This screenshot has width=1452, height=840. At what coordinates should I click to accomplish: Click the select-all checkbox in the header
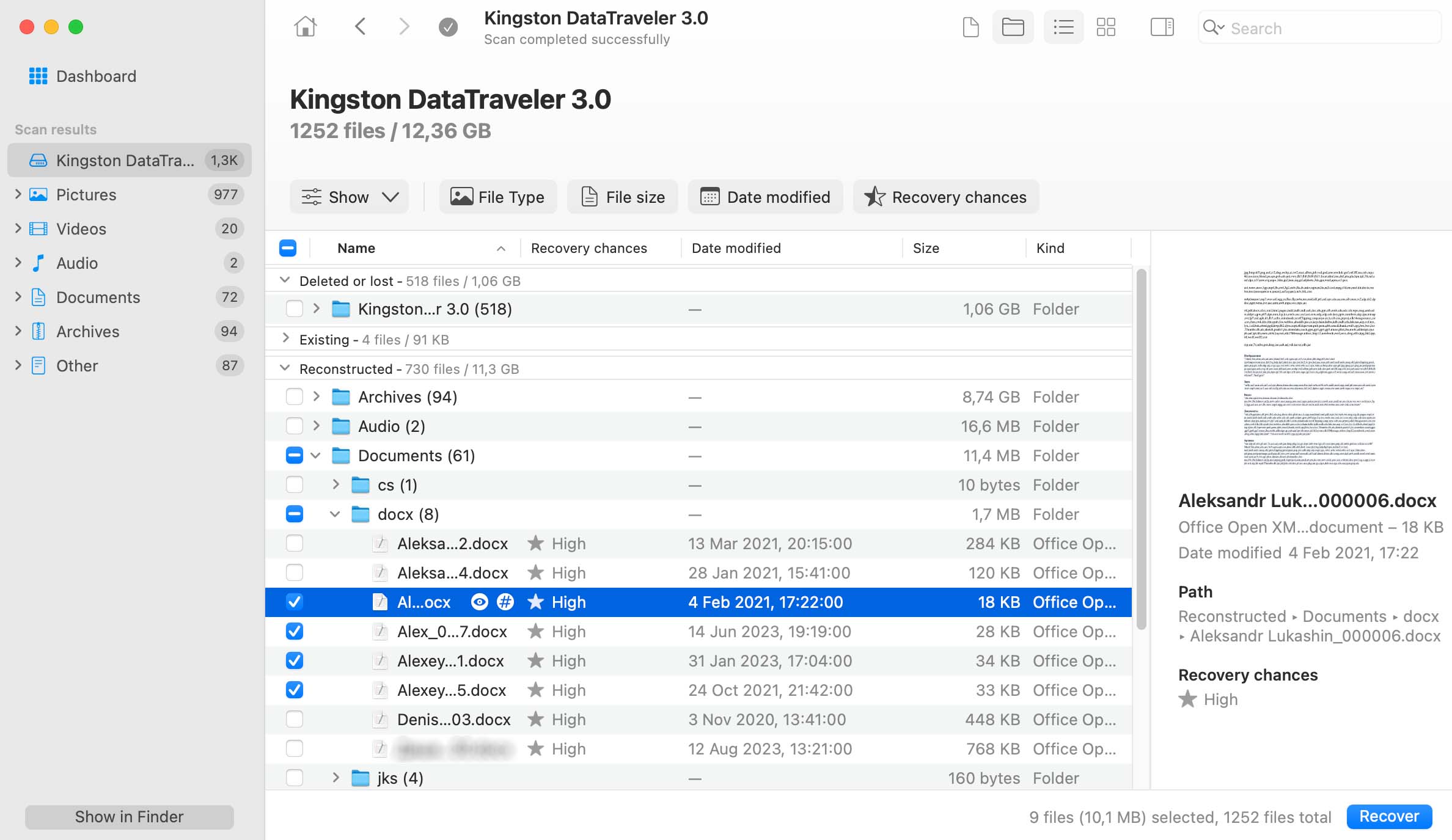287,247
